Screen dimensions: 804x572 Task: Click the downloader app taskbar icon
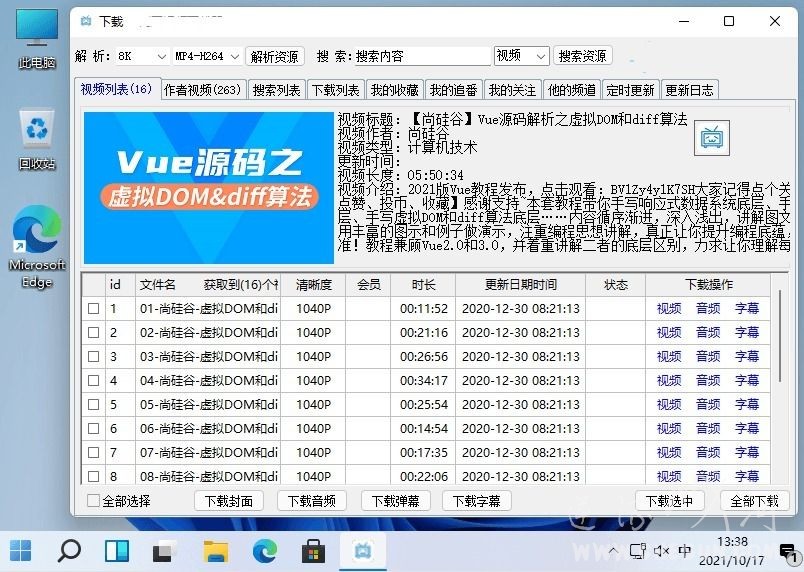click(363, 551)
